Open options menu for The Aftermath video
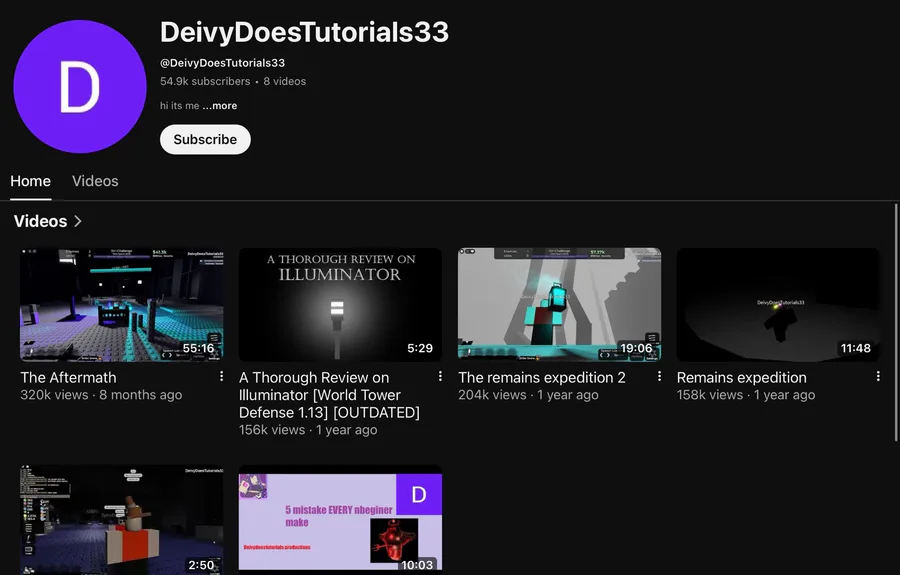 tap(222, 376)
